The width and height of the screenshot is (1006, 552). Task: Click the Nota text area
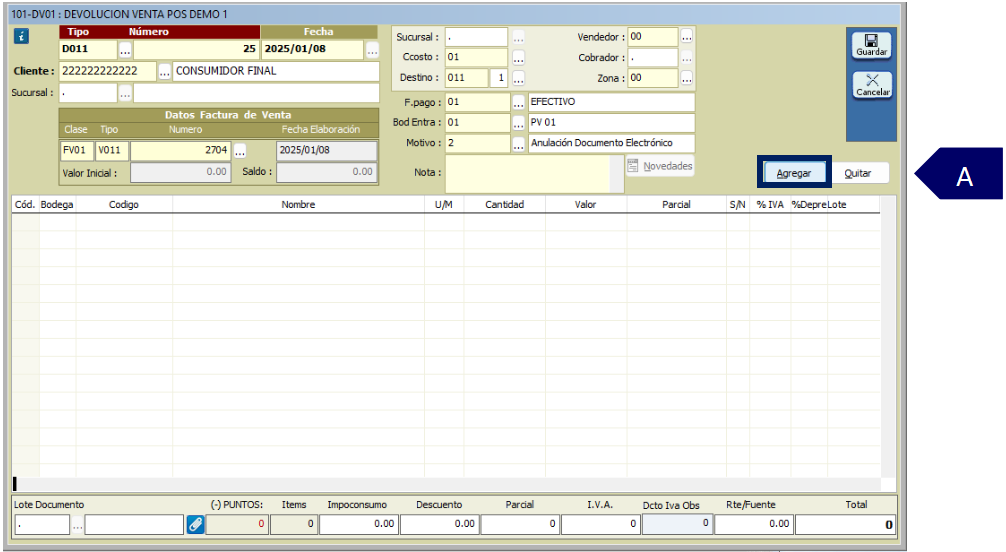pos(527,173)
